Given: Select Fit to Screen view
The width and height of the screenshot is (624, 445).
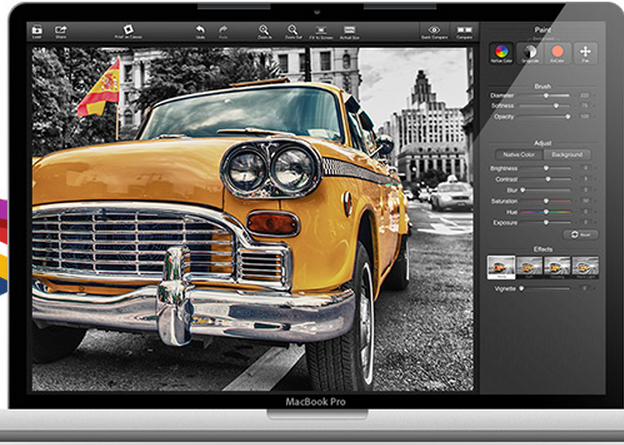Looking at the screenshot, I should [x=321, y=31].
